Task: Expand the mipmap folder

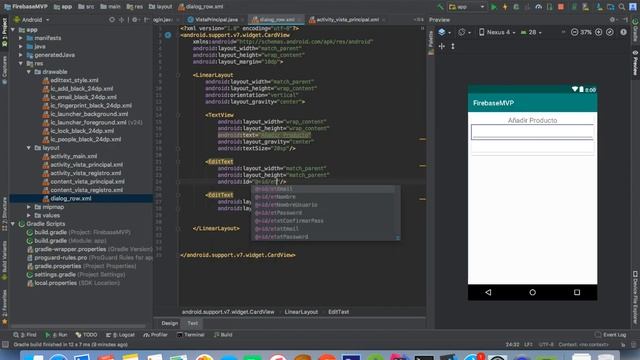Action: point(29,207)
